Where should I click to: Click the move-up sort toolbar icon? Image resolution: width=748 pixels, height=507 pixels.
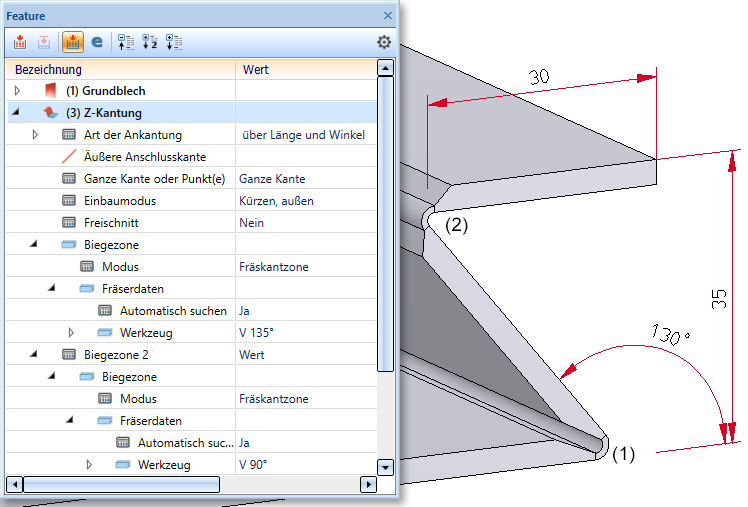tap(126, 42)
